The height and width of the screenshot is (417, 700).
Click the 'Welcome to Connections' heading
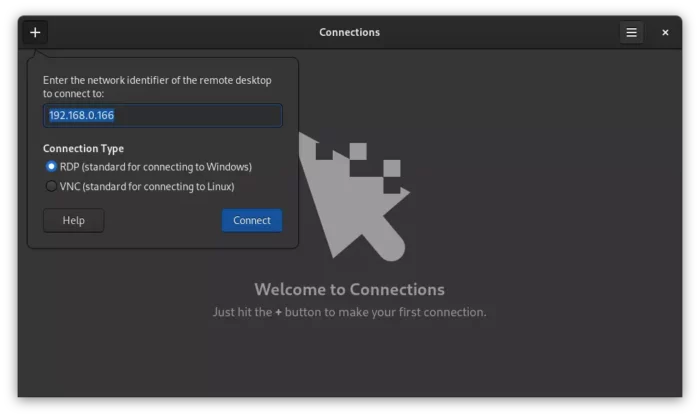click(x=350, y=289)
